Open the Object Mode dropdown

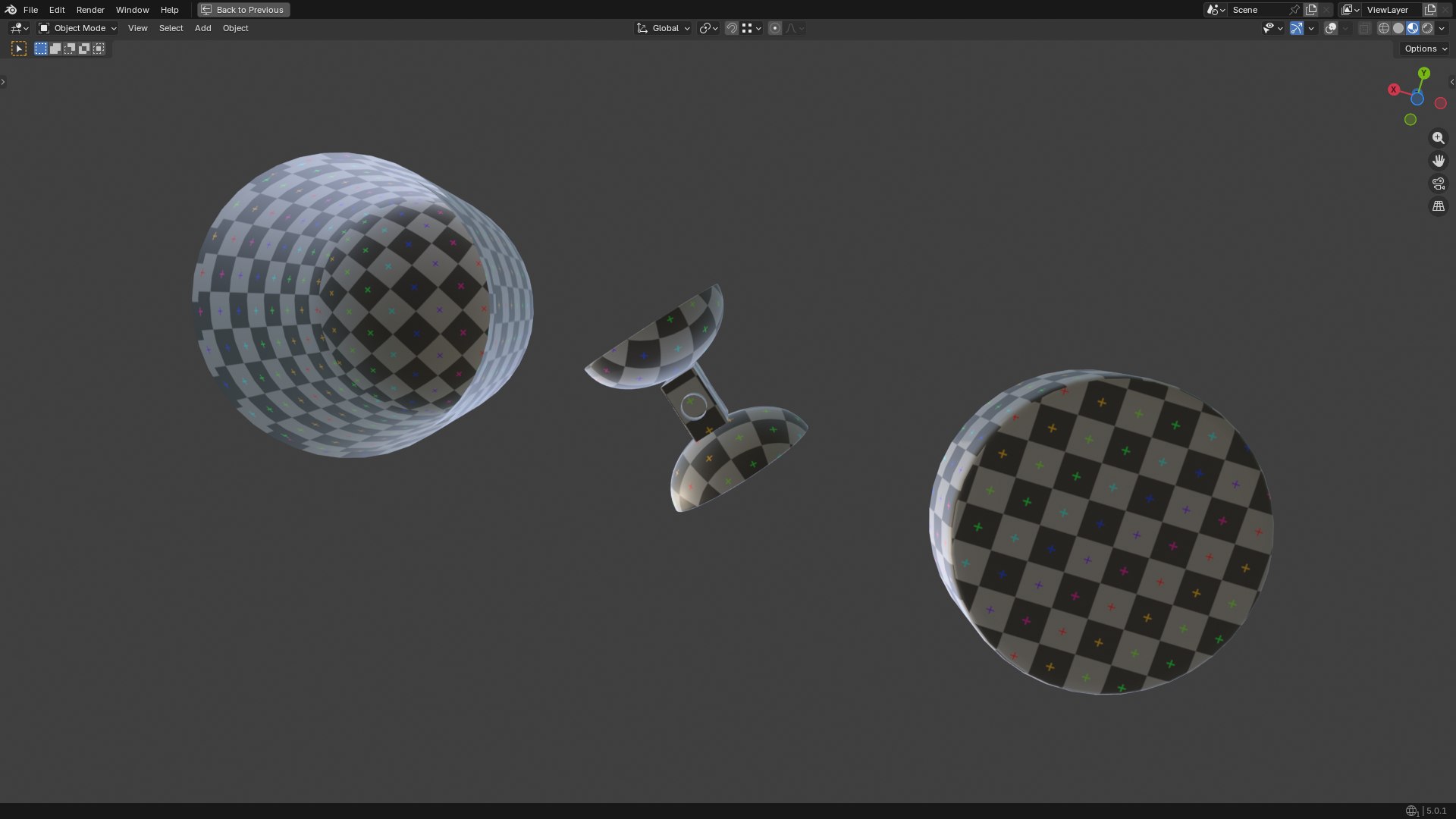click(78, 28)
